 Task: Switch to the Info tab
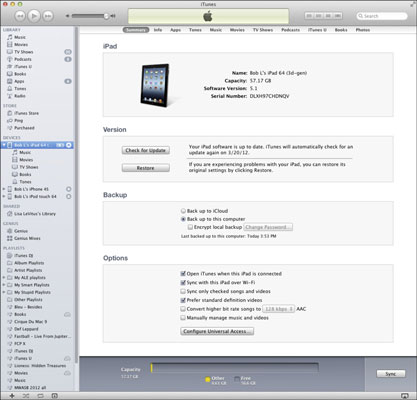[158, 30]
